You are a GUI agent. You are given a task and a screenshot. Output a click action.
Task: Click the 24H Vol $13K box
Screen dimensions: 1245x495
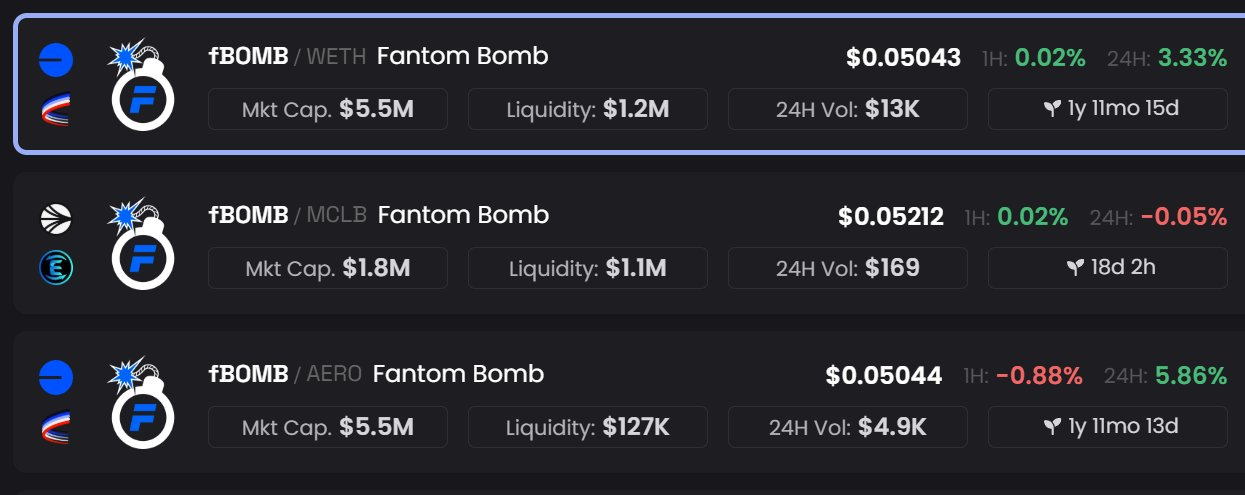click(x=848, y=109)
